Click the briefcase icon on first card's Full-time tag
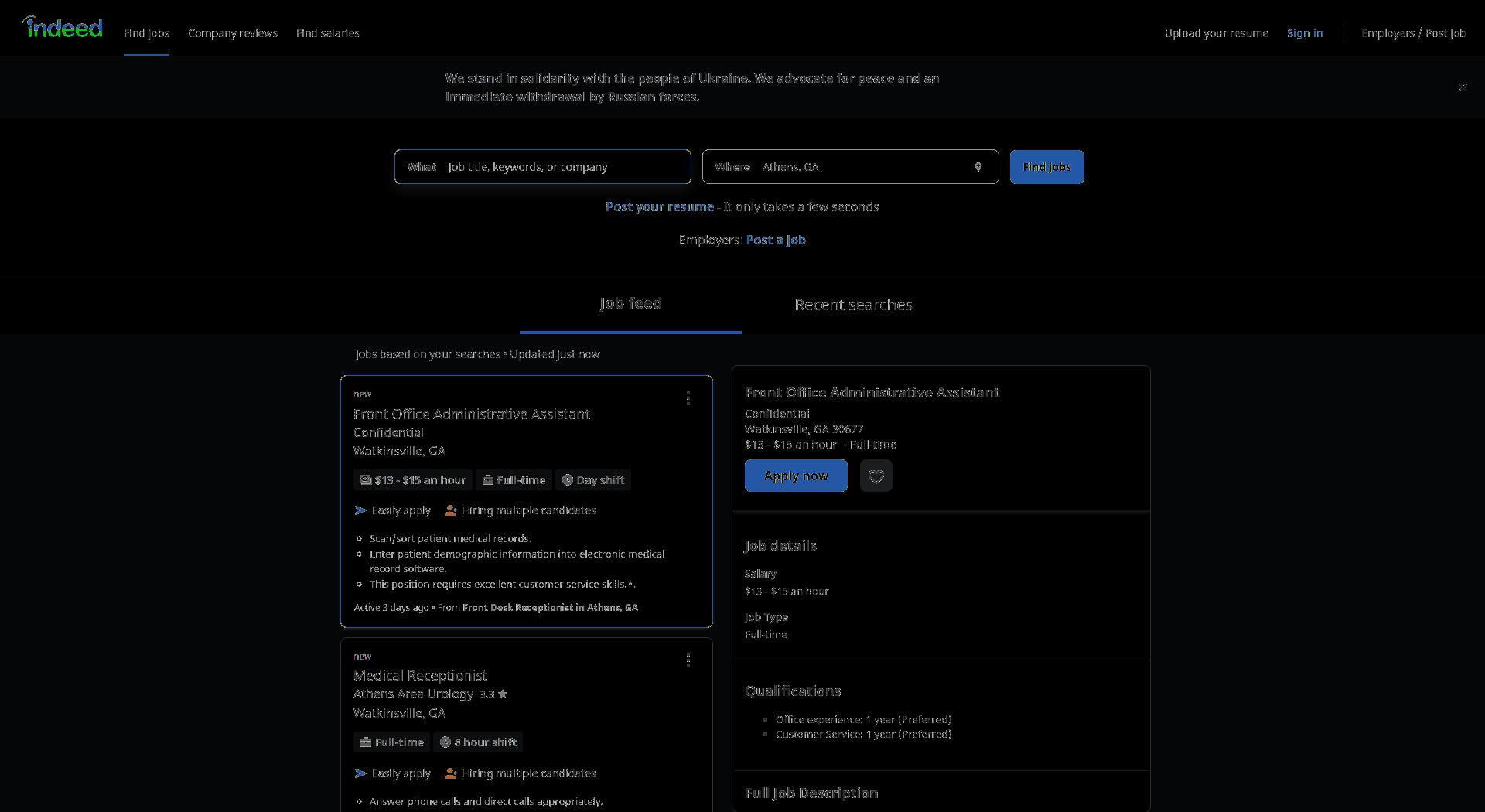This screenshot has height=812, width=1485. (x=488, y=480)
